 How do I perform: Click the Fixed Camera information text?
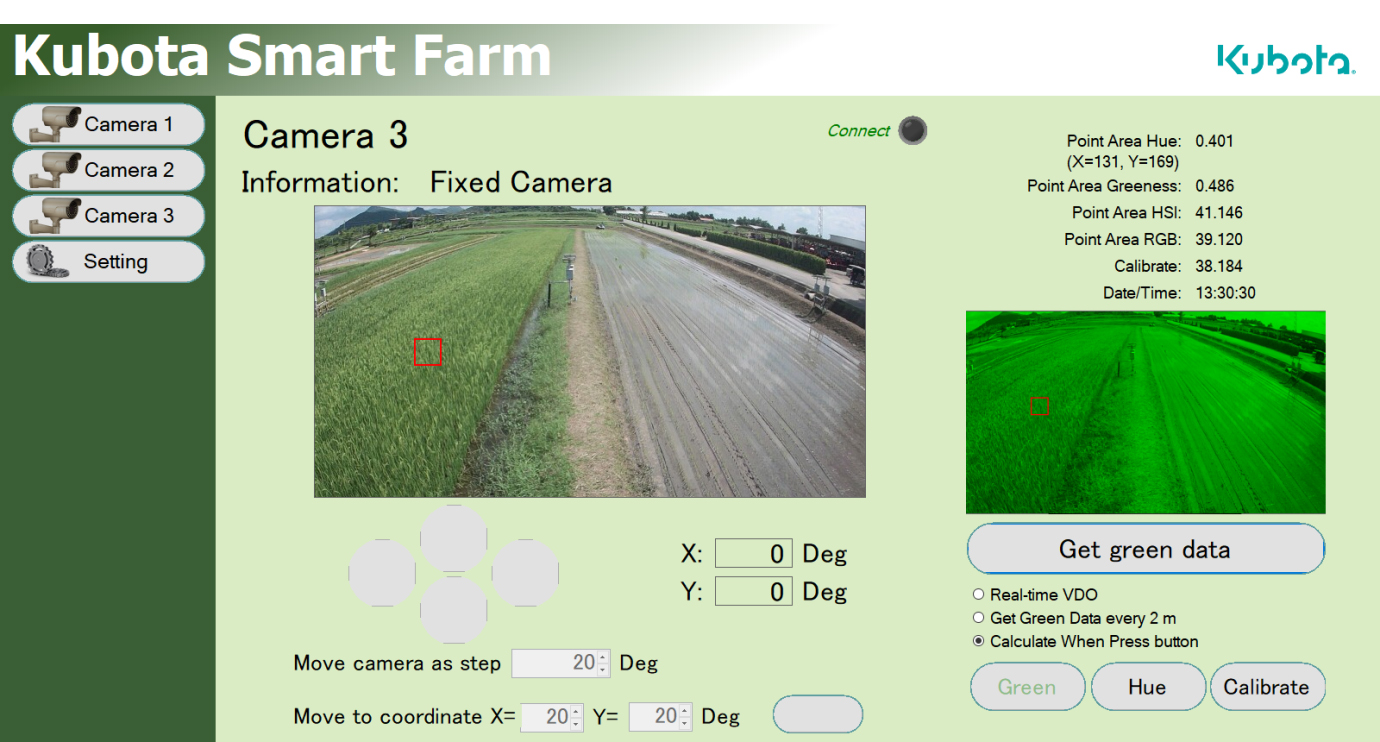(x=521, y=183)
